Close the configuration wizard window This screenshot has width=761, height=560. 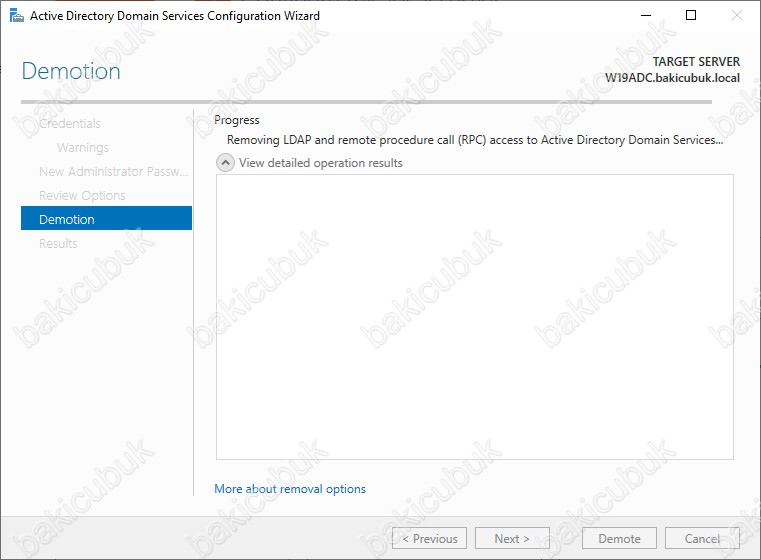[737, 16]
